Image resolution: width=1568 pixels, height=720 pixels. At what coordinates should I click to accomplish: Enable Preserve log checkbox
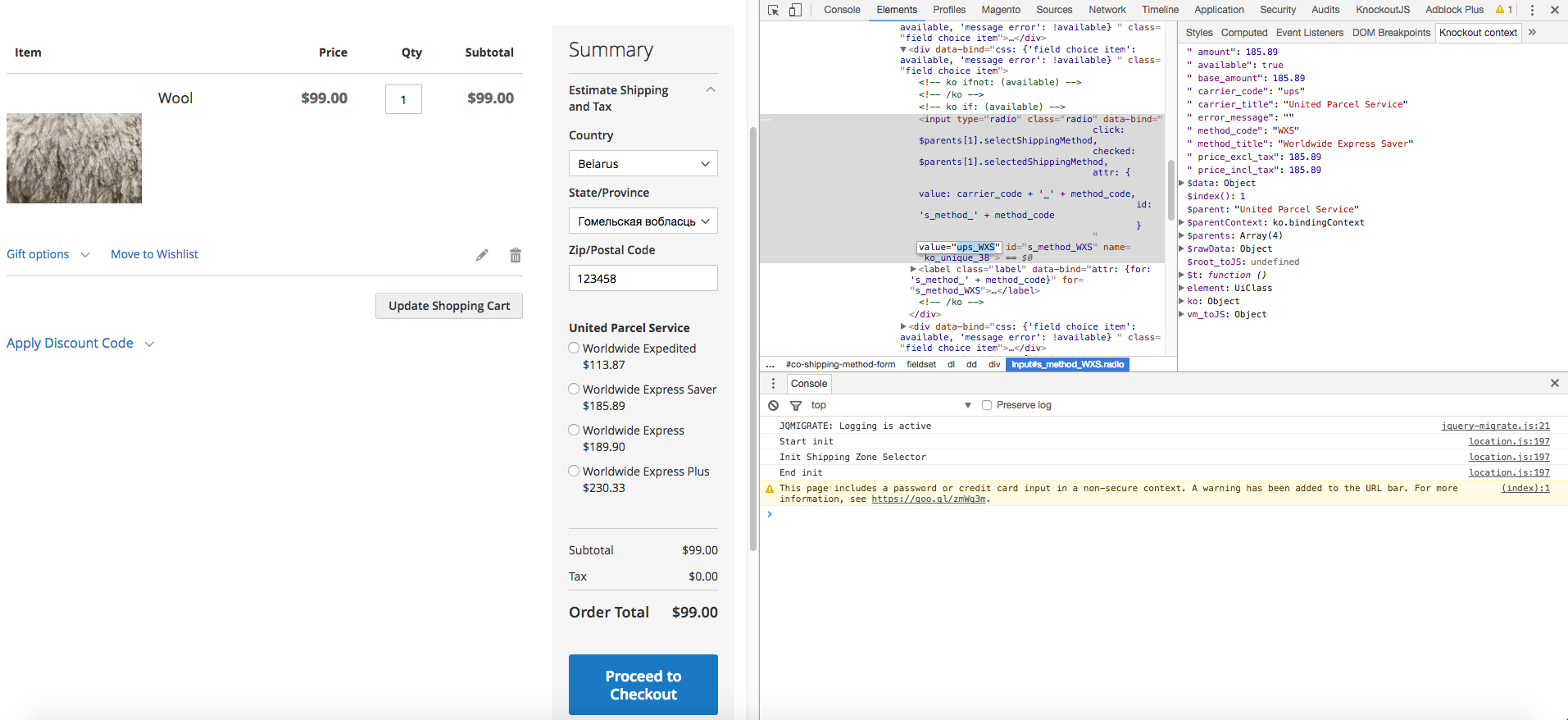pos(987,405)
